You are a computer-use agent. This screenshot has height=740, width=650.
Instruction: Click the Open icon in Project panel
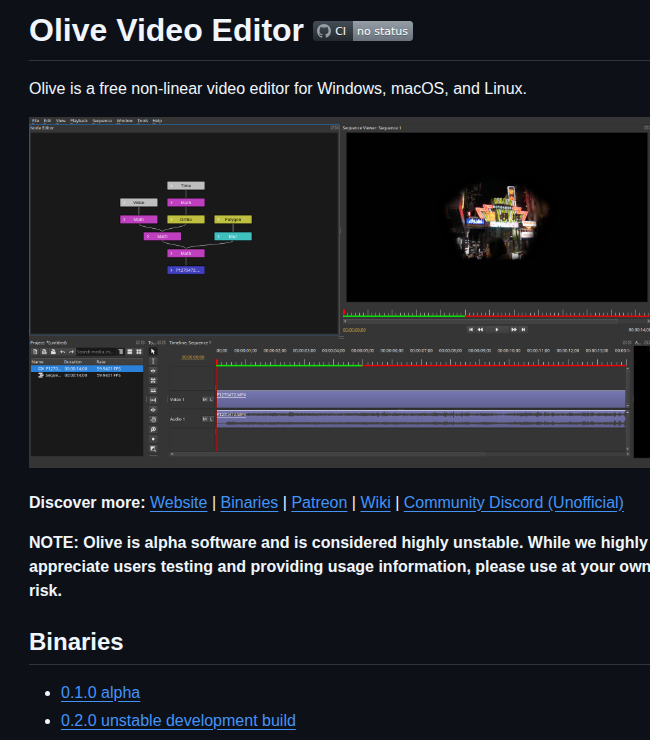click(x=44, y=352)
